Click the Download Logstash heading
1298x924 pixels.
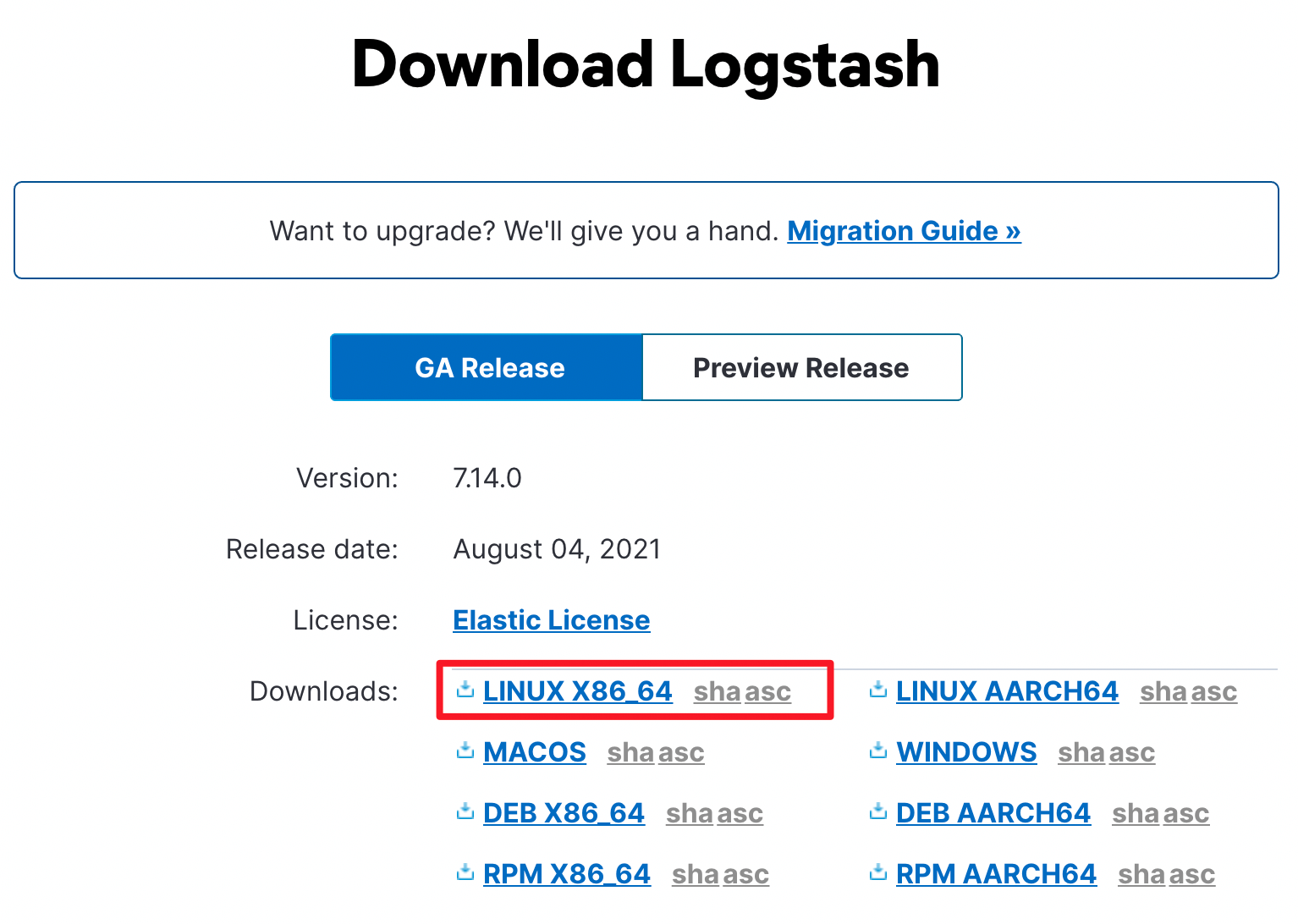[646, 65]
